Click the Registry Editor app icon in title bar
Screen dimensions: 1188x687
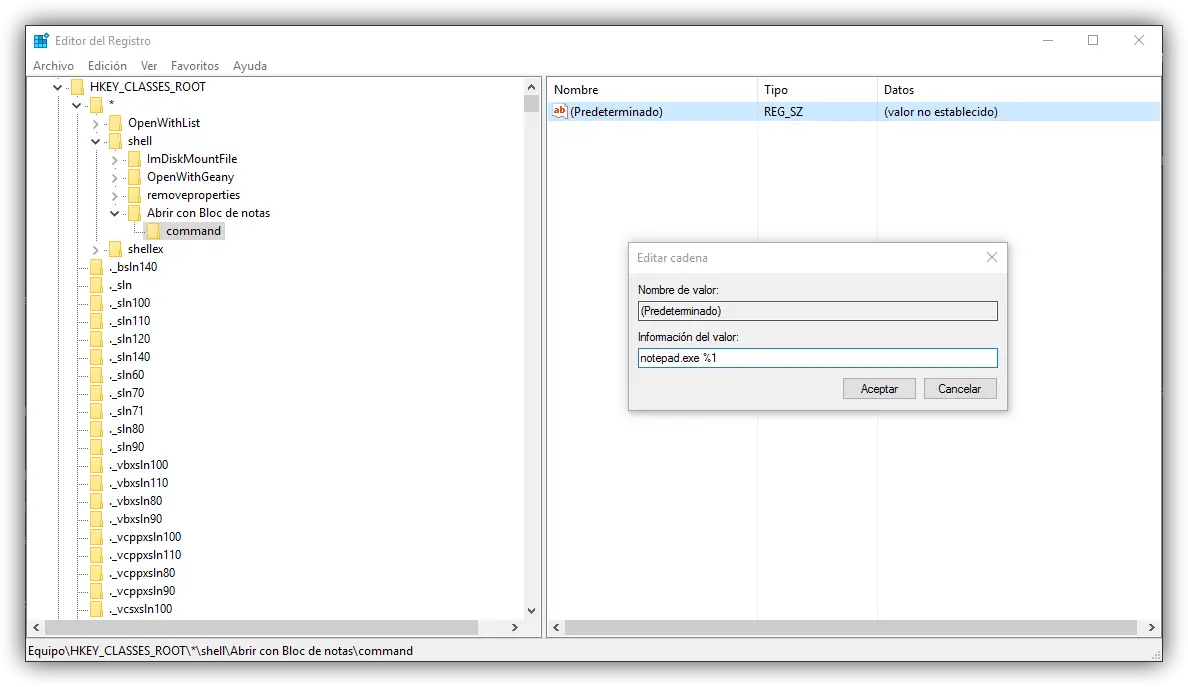[41, 40]
